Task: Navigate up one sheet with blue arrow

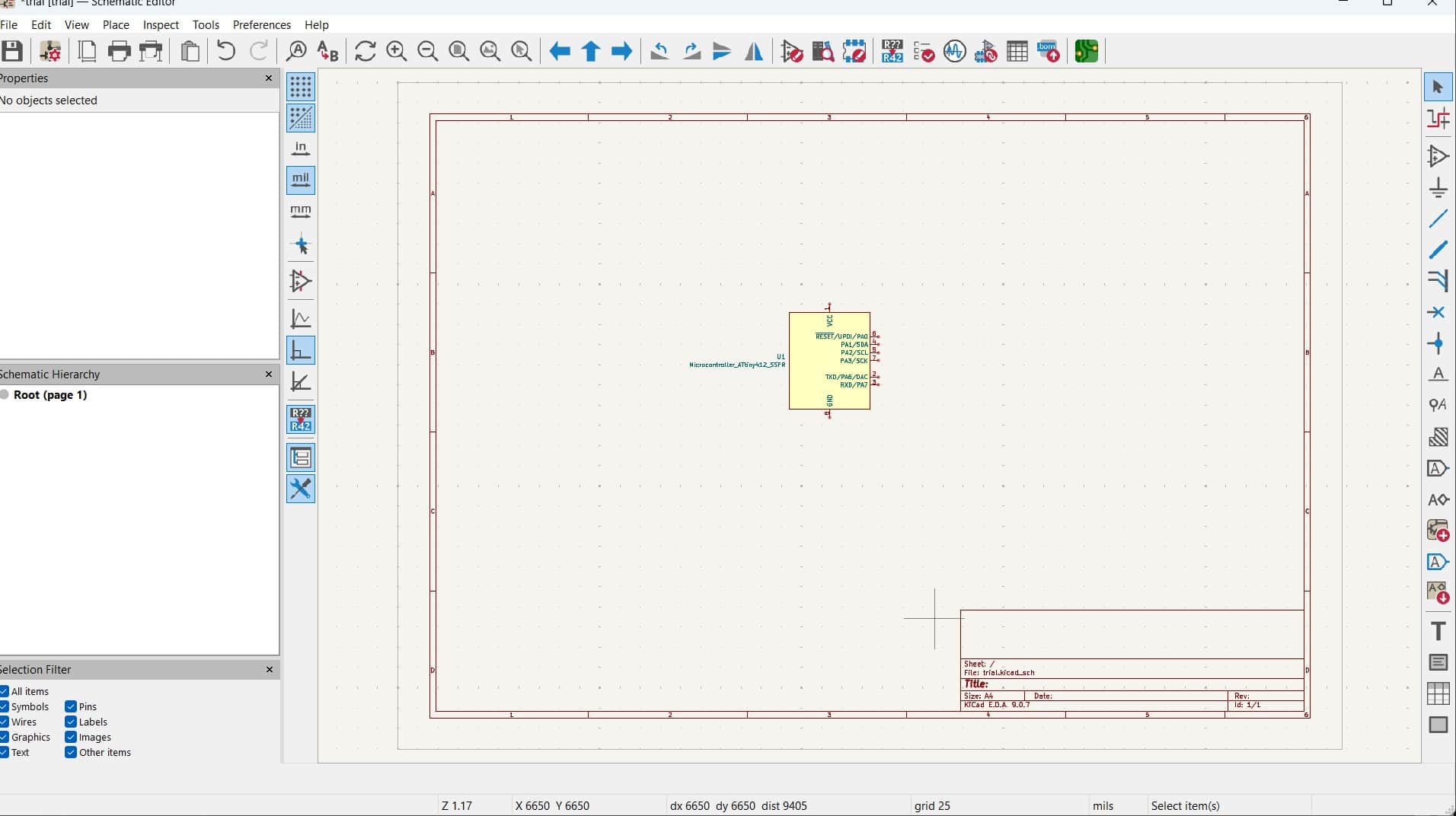Action: coord(591,51)
